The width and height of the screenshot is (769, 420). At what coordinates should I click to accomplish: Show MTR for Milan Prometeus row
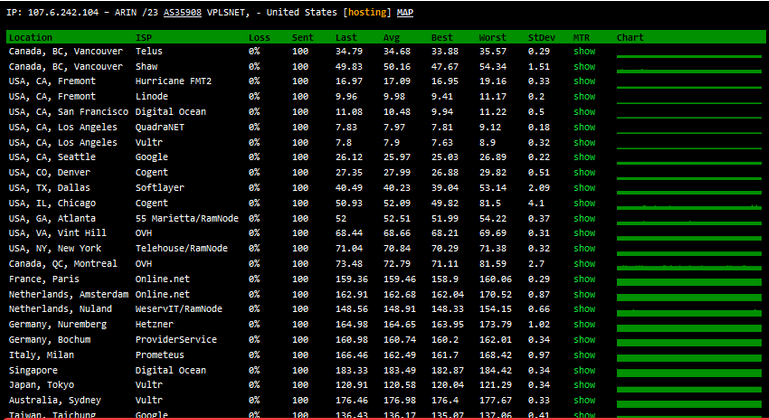click(584, 355)
